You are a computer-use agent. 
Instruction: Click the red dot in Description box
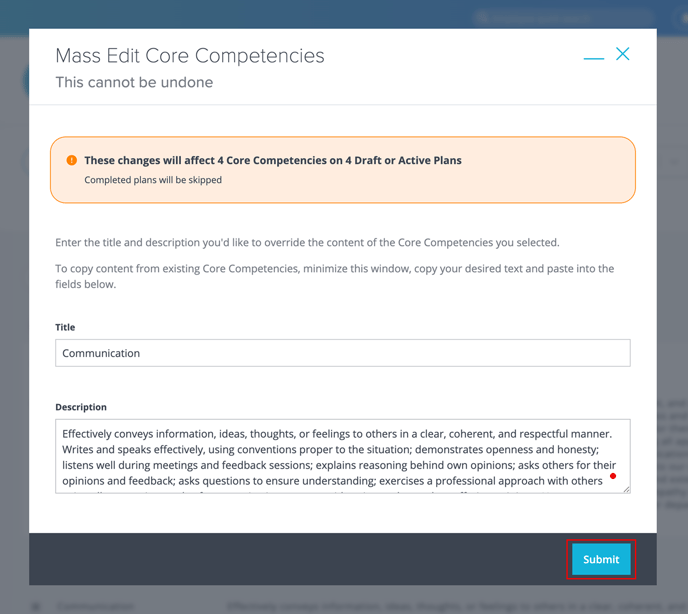tap(613, 476)
